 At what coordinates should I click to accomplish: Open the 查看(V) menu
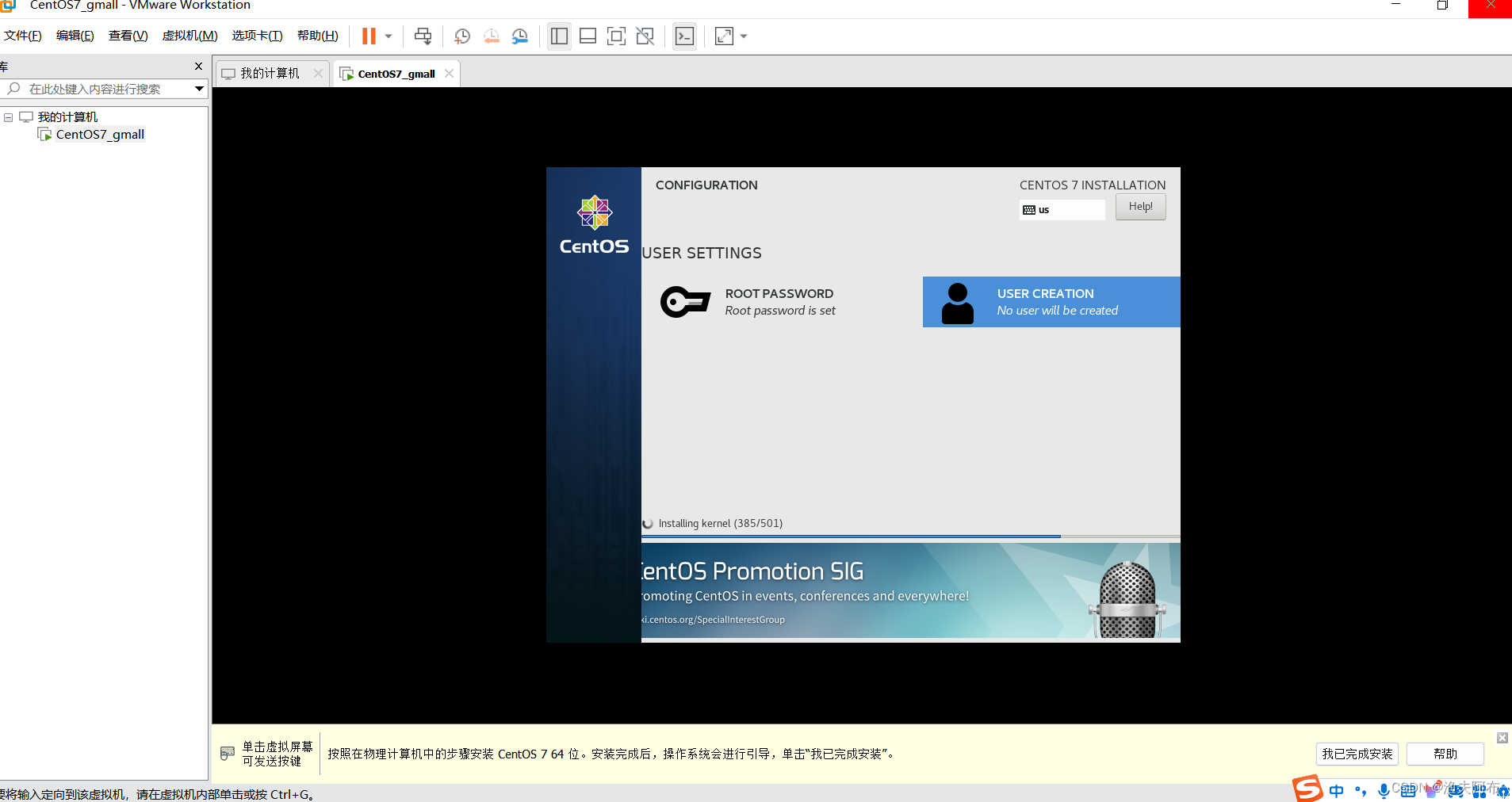128,36
